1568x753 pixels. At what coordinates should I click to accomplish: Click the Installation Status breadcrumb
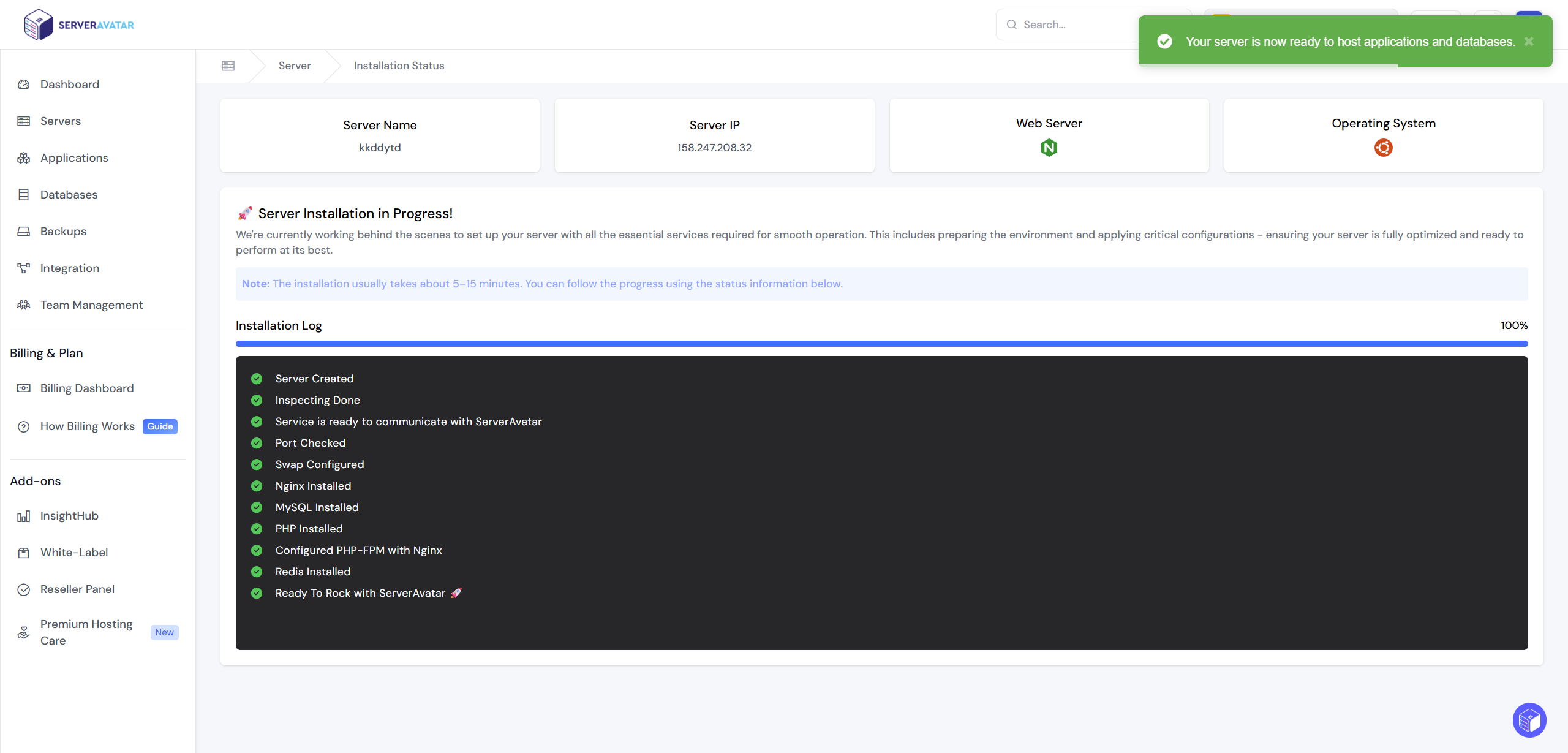click(x=399, y=66)
